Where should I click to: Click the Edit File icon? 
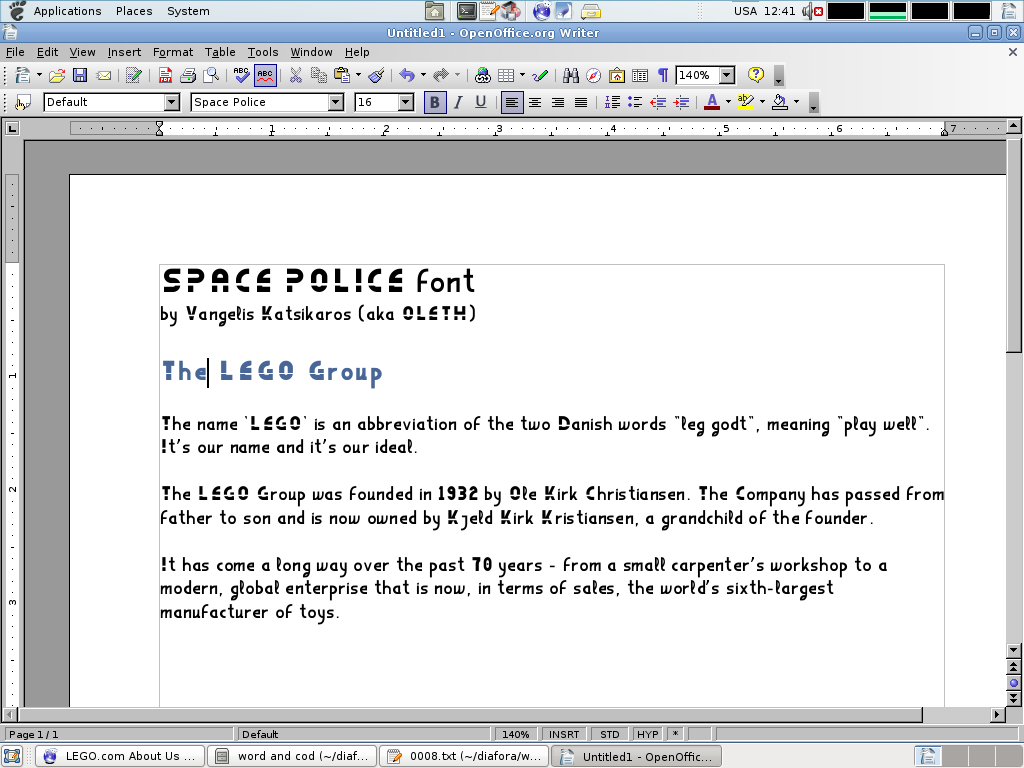pyautogui.click(x=134, y=76)
